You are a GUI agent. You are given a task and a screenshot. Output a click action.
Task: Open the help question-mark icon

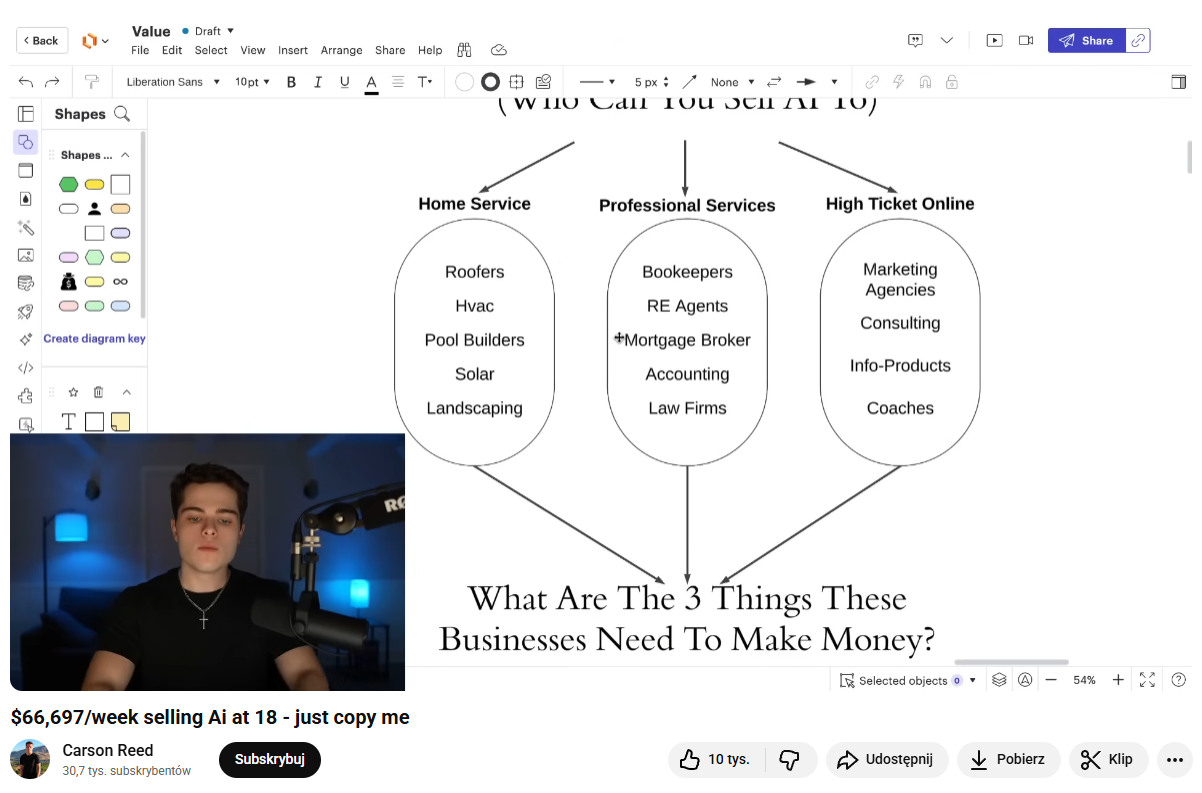1178,680
